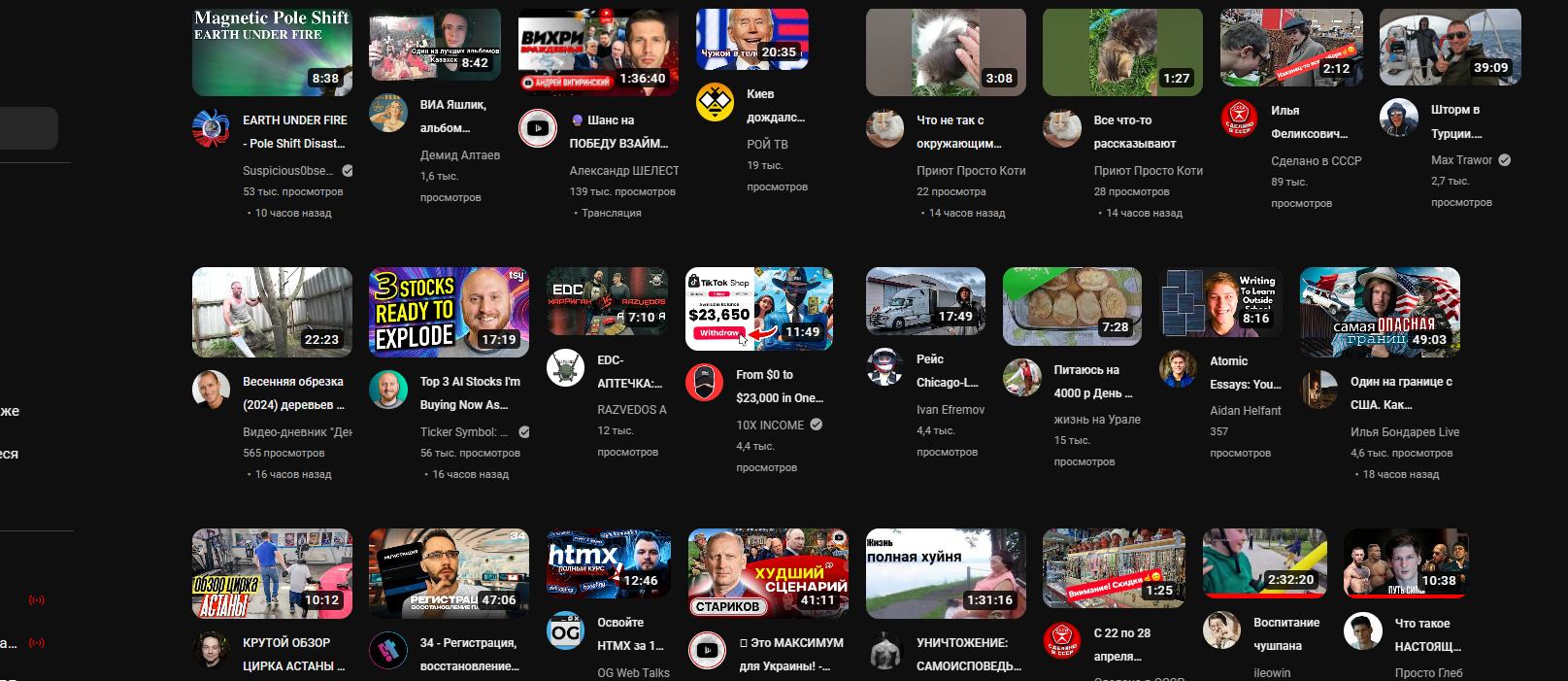Click "Max Trawor" channel name

1461,159
